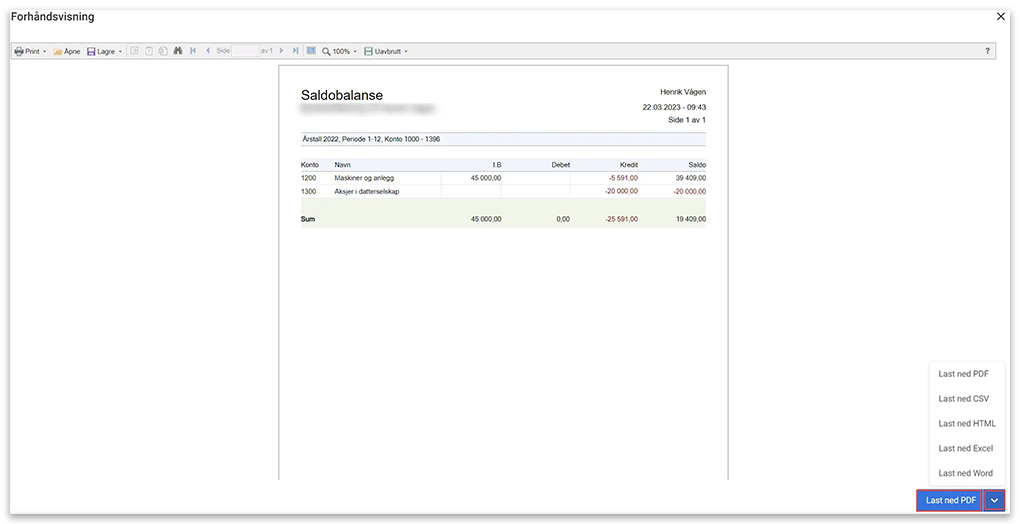Go to the previous page

(207, 51)
